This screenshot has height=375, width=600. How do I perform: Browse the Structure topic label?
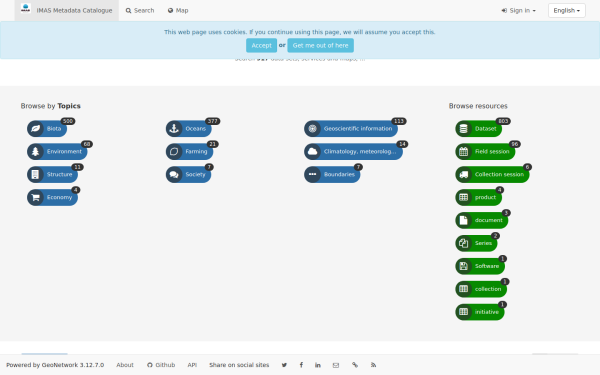(x=59, y=174)
